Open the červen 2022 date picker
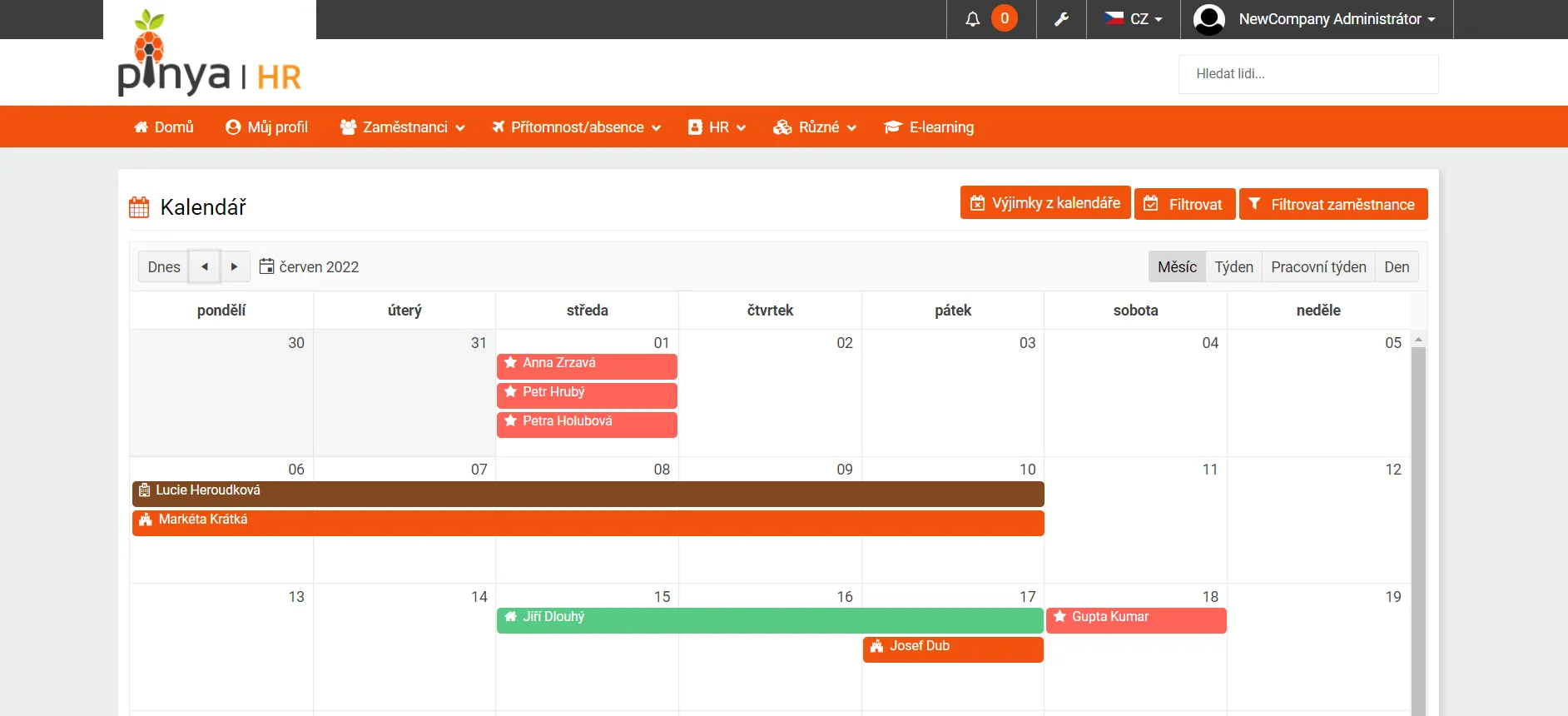The height and width of the screenshot is (716, 1568). tap(310, 266)
